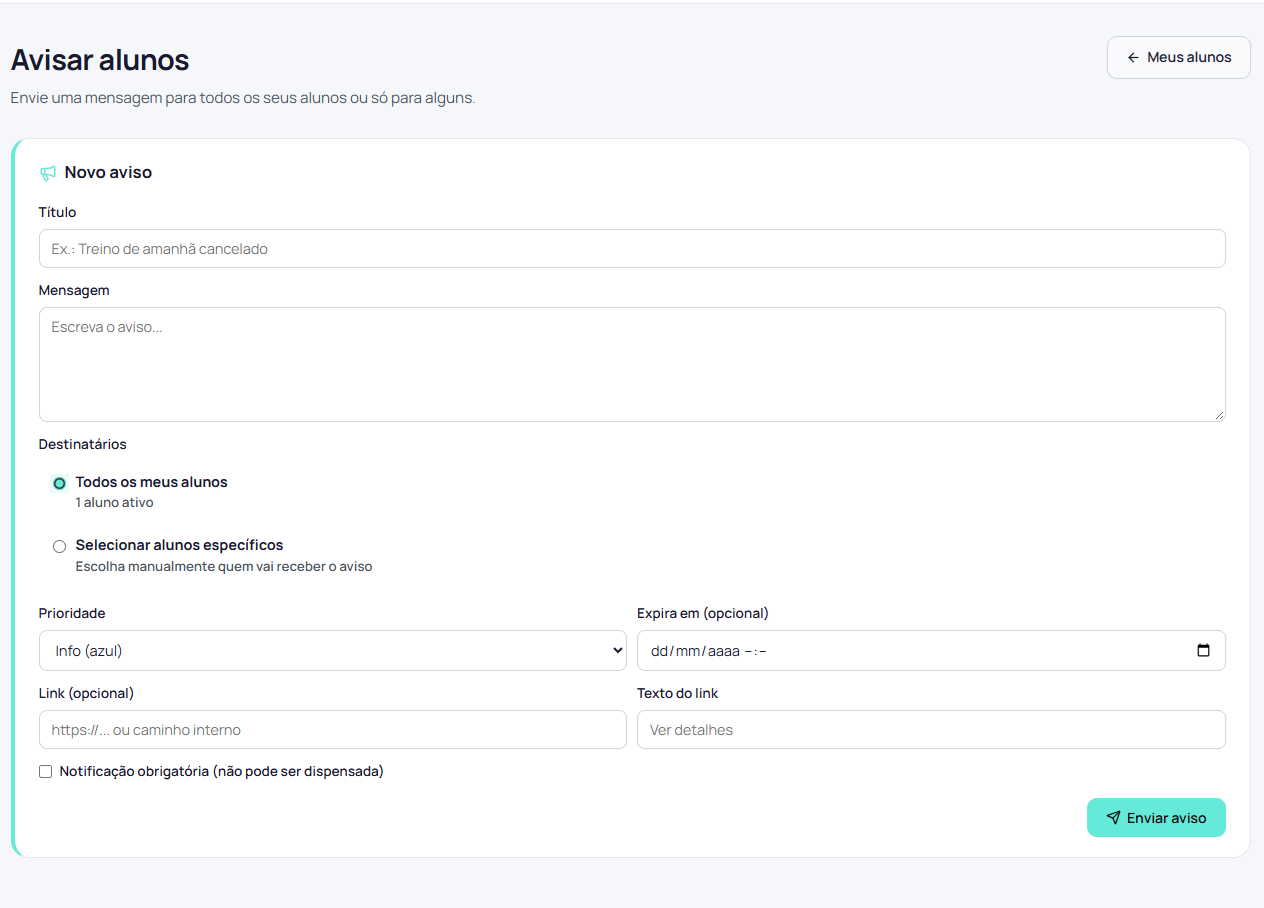1264x908 pixels.
Task: Click the Novo aviso section title
Action: (108, 173)
